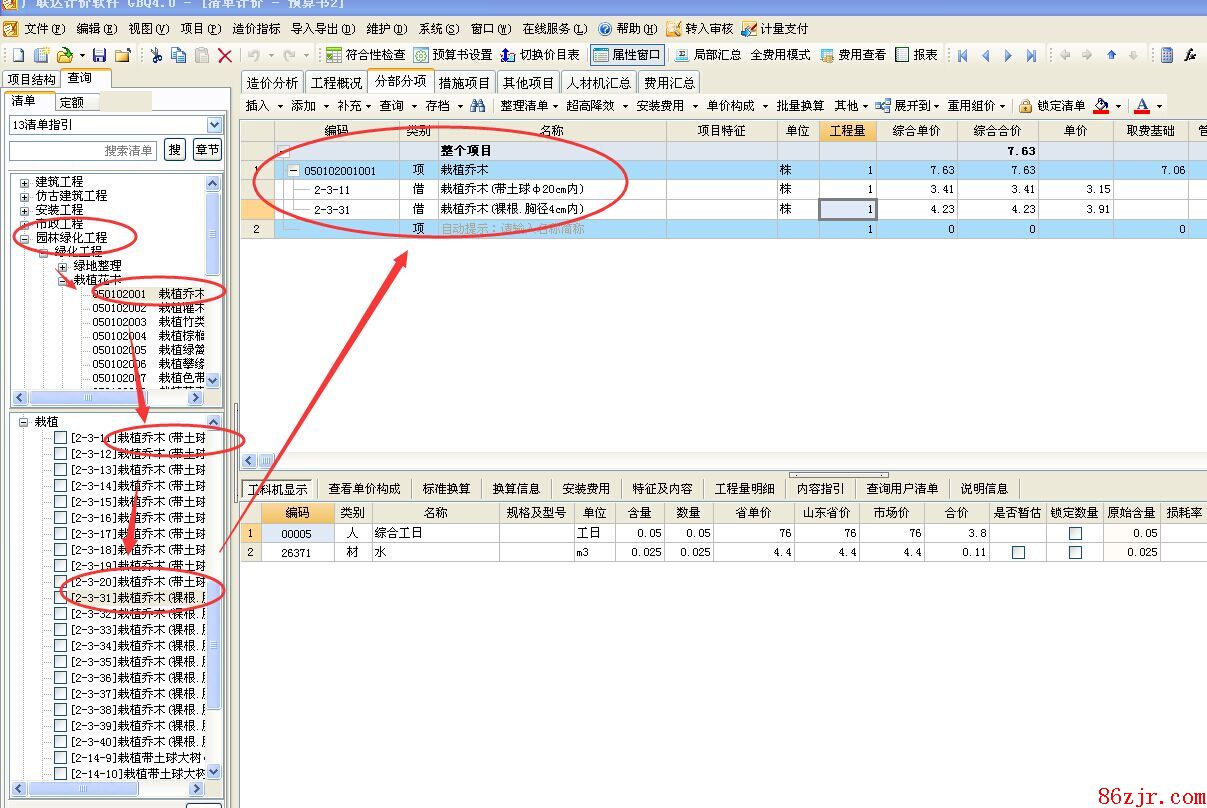
Task: Tick the 锁定数量 checkbox for 综合工日
Action: pos(1075,534)
